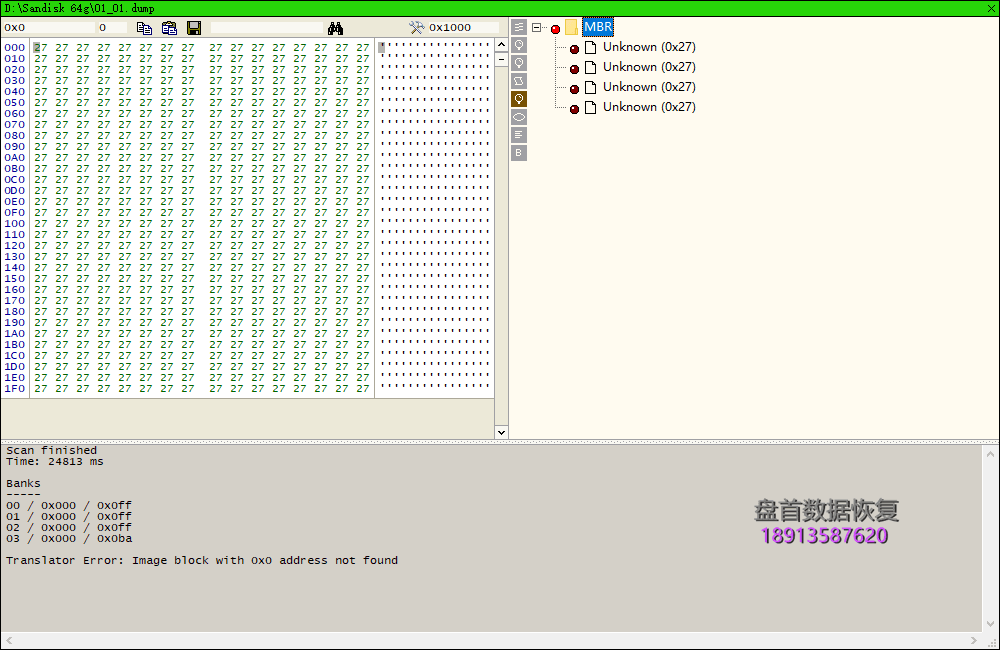Click the title bar path 'D:\Sandisk 64g\01_01.dump'

79,8
